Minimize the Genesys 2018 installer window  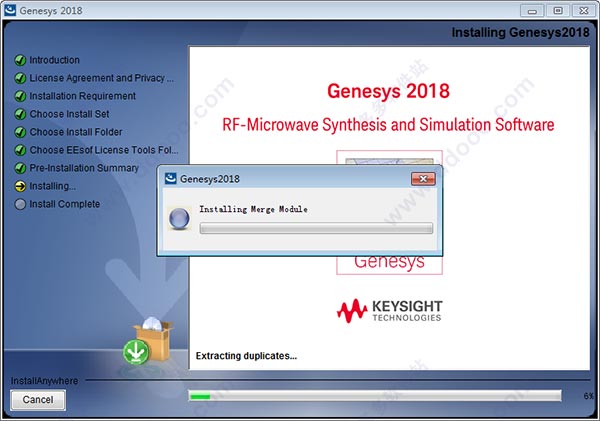pos(532,11)
